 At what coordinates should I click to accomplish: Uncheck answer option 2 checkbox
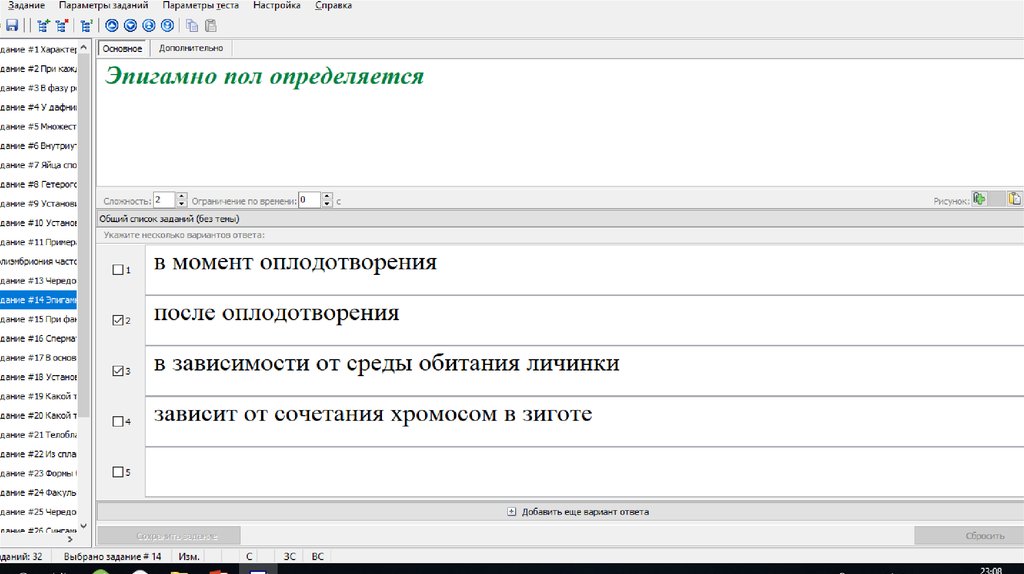click(118, 320)
